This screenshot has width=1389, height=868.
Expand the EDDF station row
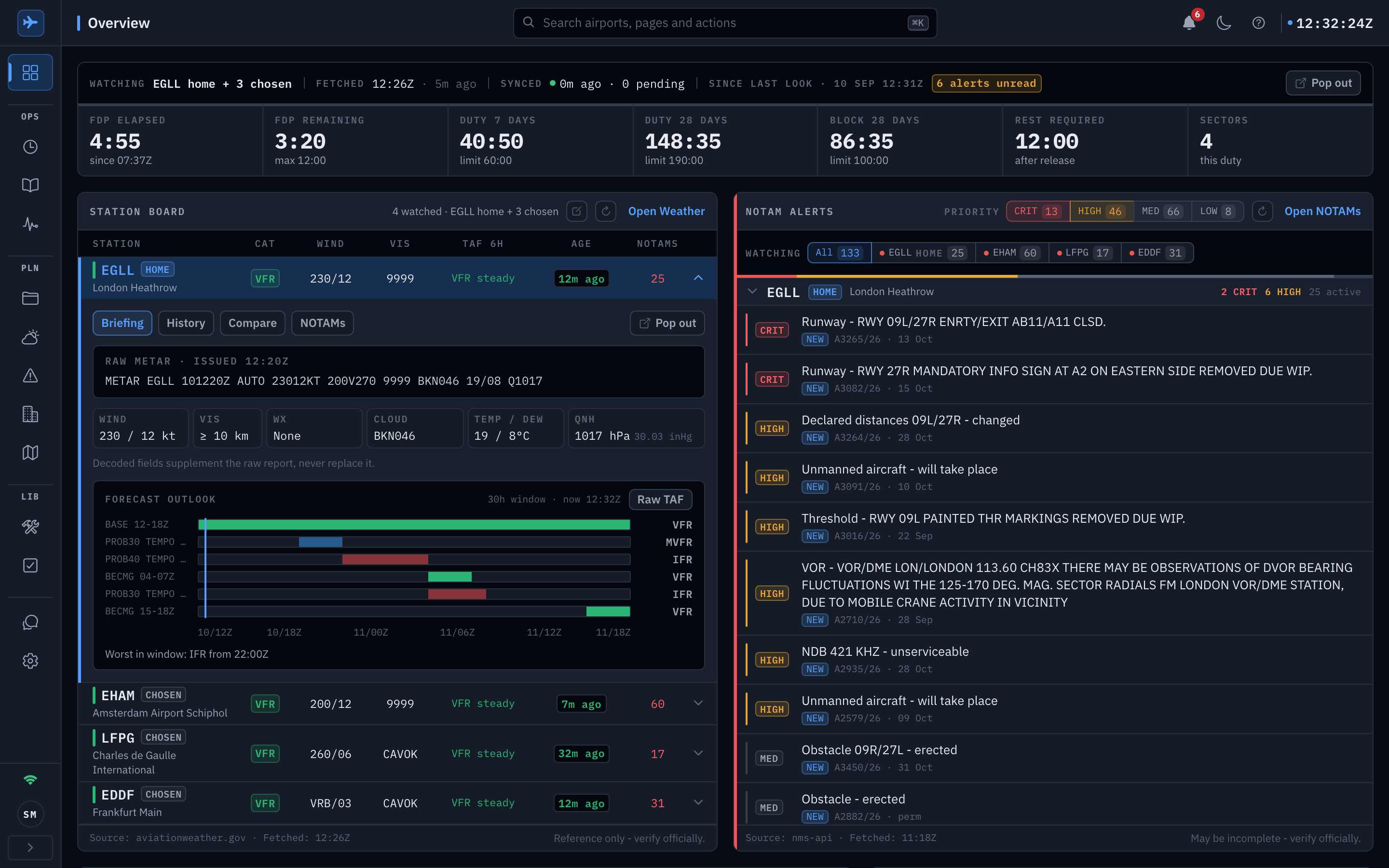pyautogui.click(x=698, y=802)
